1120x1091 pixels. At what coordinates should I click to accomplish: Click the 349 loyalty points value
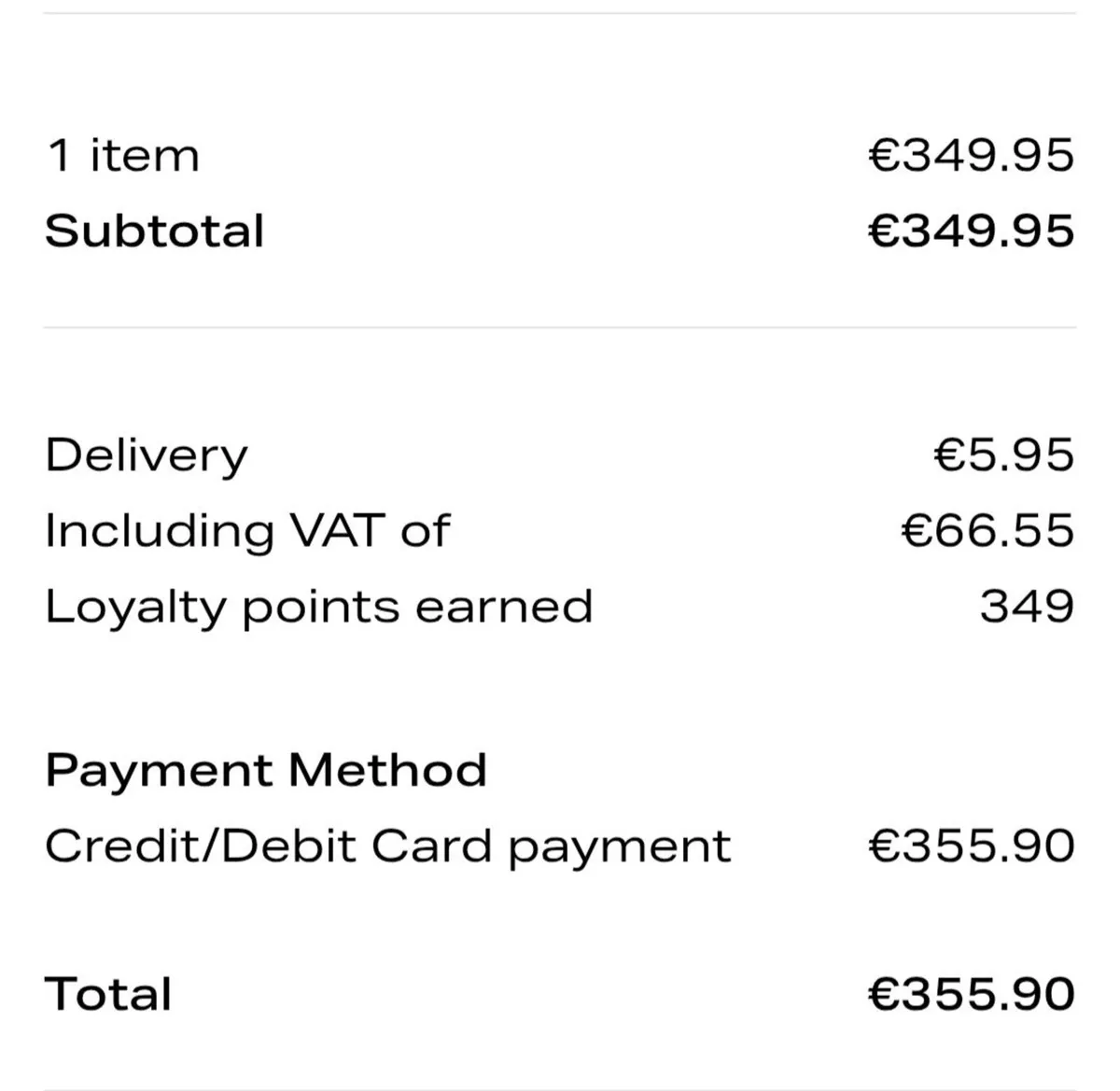1027,607
